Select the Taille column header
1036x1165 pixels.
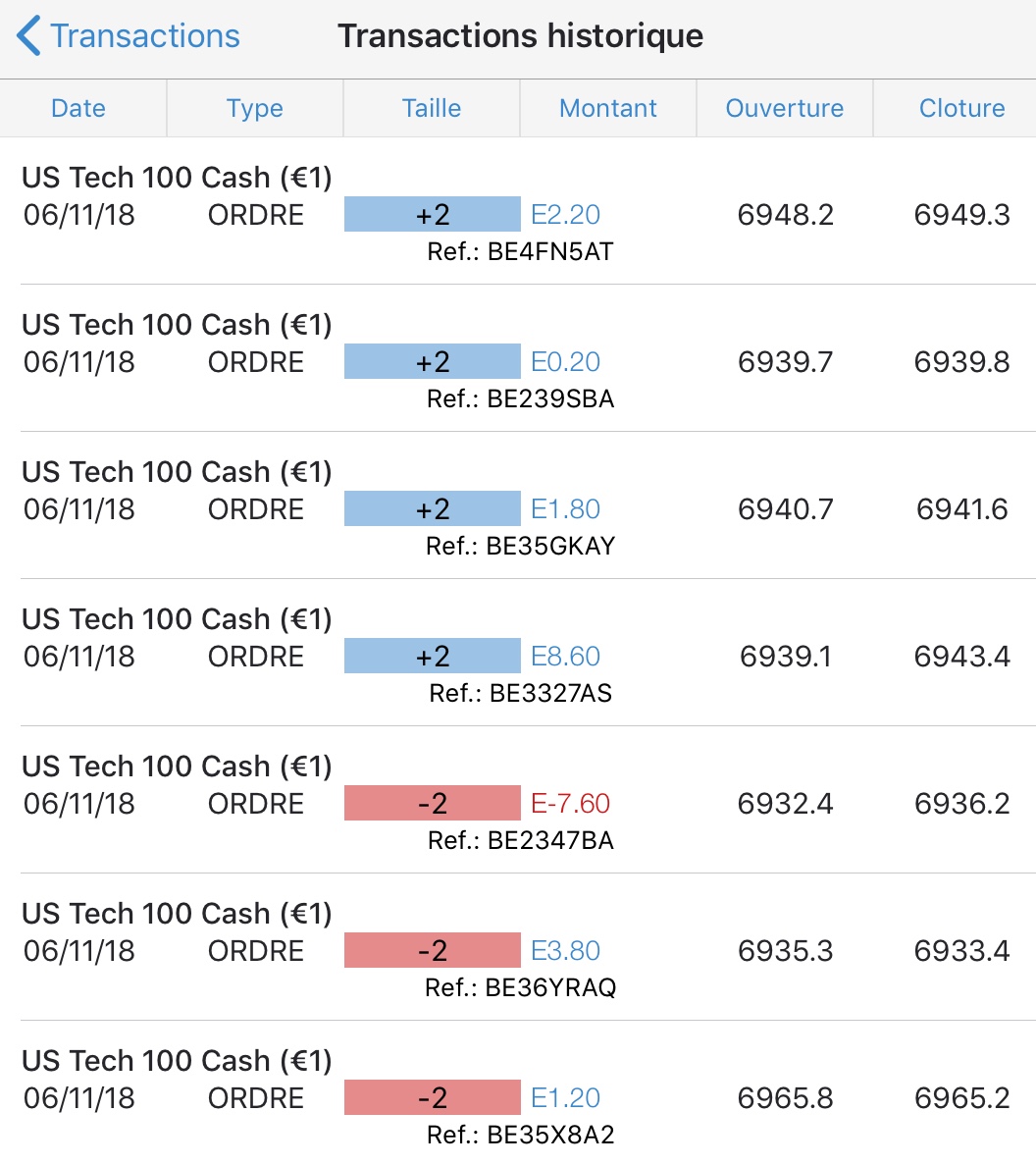(432, 108)
